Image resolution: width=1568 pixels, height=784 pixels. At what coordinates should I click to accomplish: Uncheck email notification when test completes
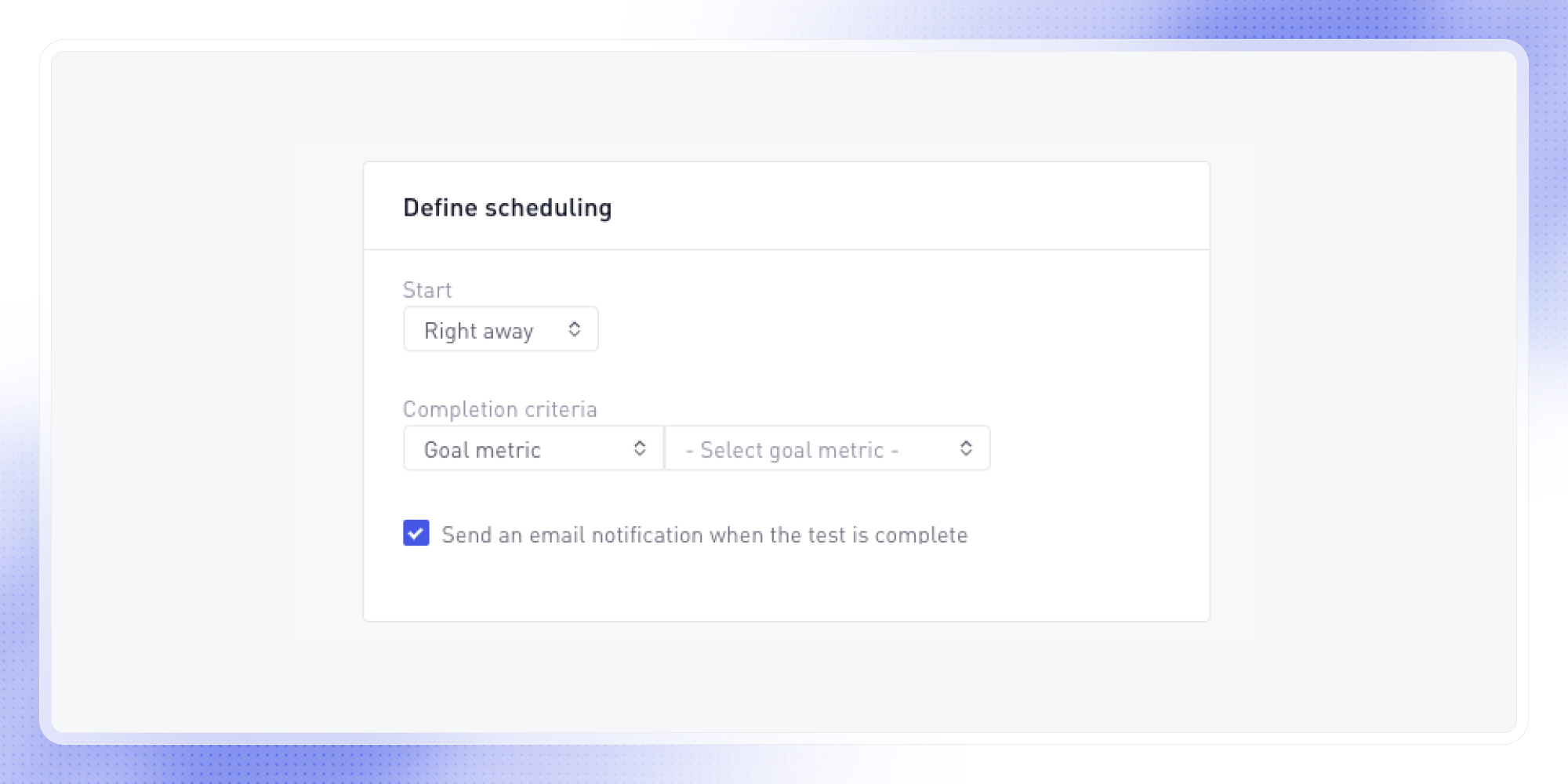(x=416, y=534)
